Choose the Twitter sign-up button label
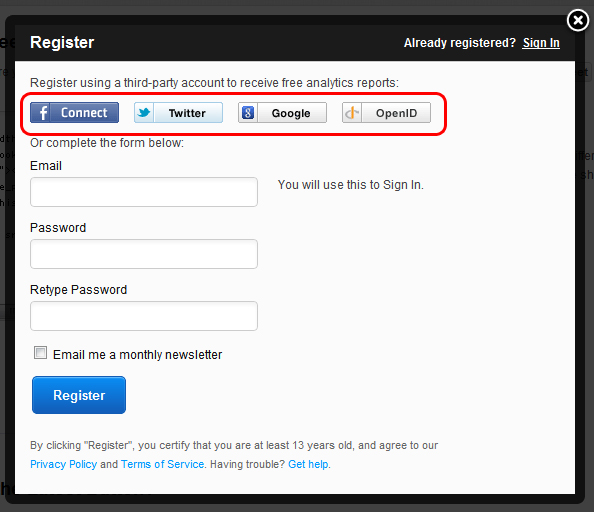The image size is (594, 512). click(187, 113)
